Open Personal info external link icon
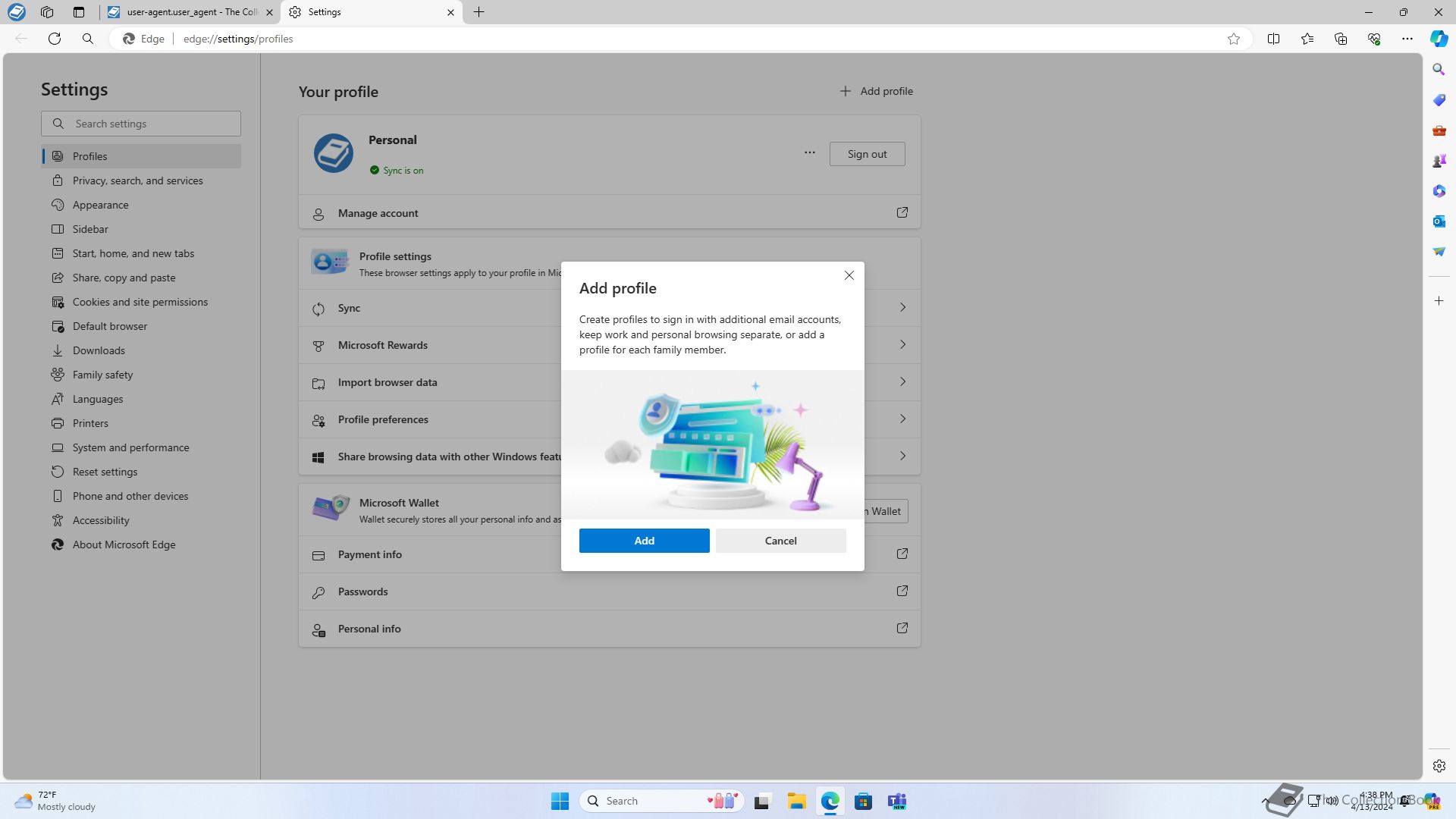Viewport: 1456px width, 819px height. (x=902, y=628)
